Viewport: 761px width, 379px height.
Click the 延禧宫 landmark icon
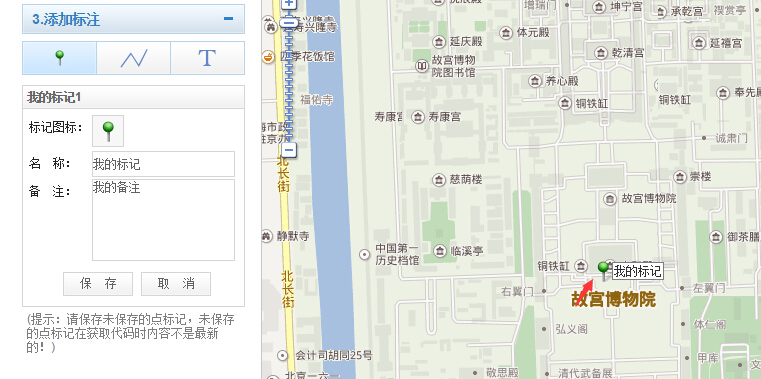pyautogui.click(x=699, y=43)
